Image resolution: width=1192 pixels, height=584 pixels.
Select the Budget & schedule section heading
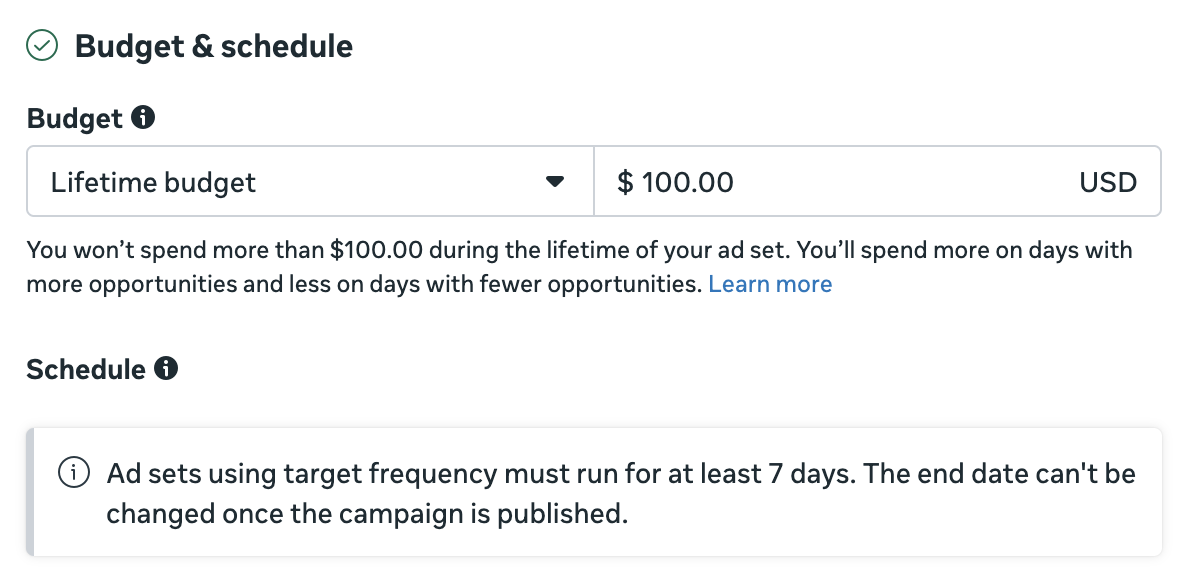[214, 46]
